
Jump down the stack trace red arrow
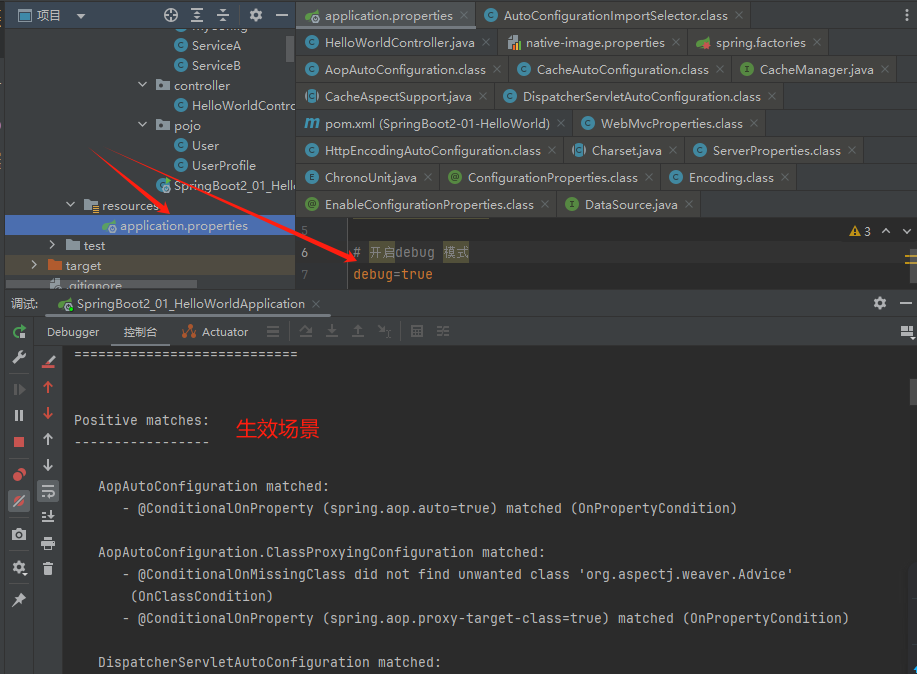(48, 413)
